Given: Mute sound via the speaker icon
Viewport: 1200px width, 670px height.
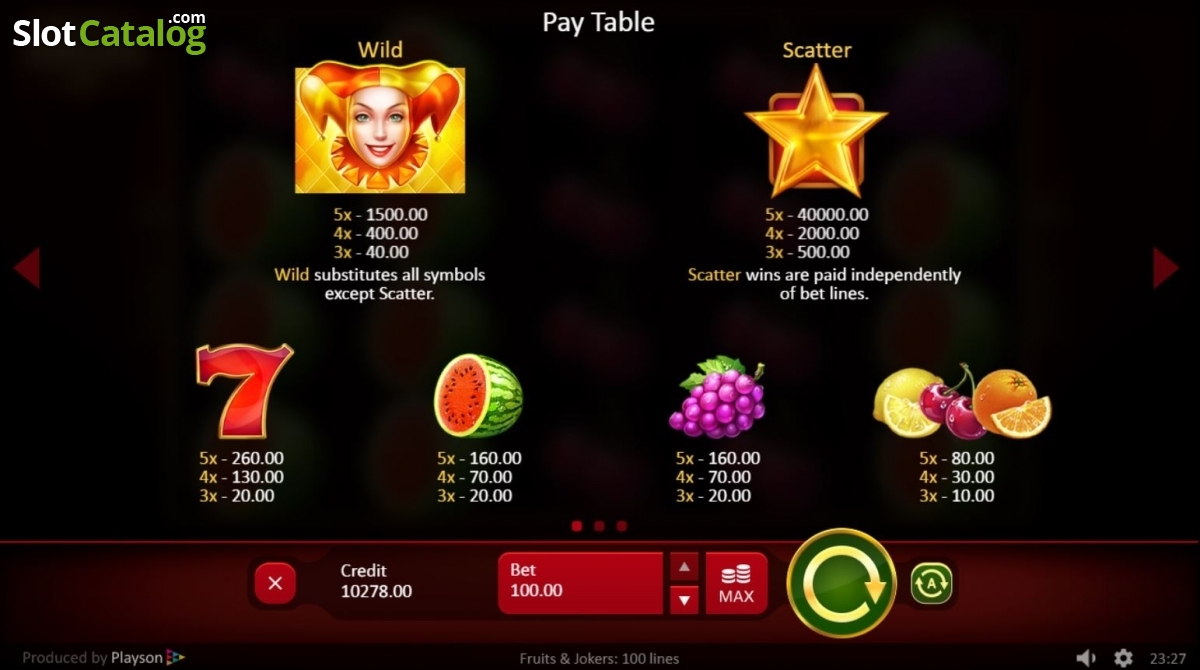Looking at the screenshot, I should [1086, 657].
